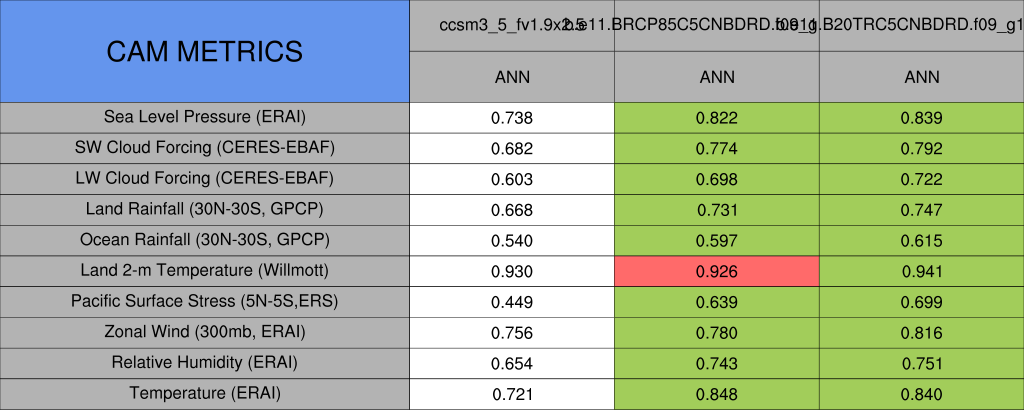1024x410 pixels.
Task: Click the ANN header under ccsm3_5 column
Action: (512, 77)
